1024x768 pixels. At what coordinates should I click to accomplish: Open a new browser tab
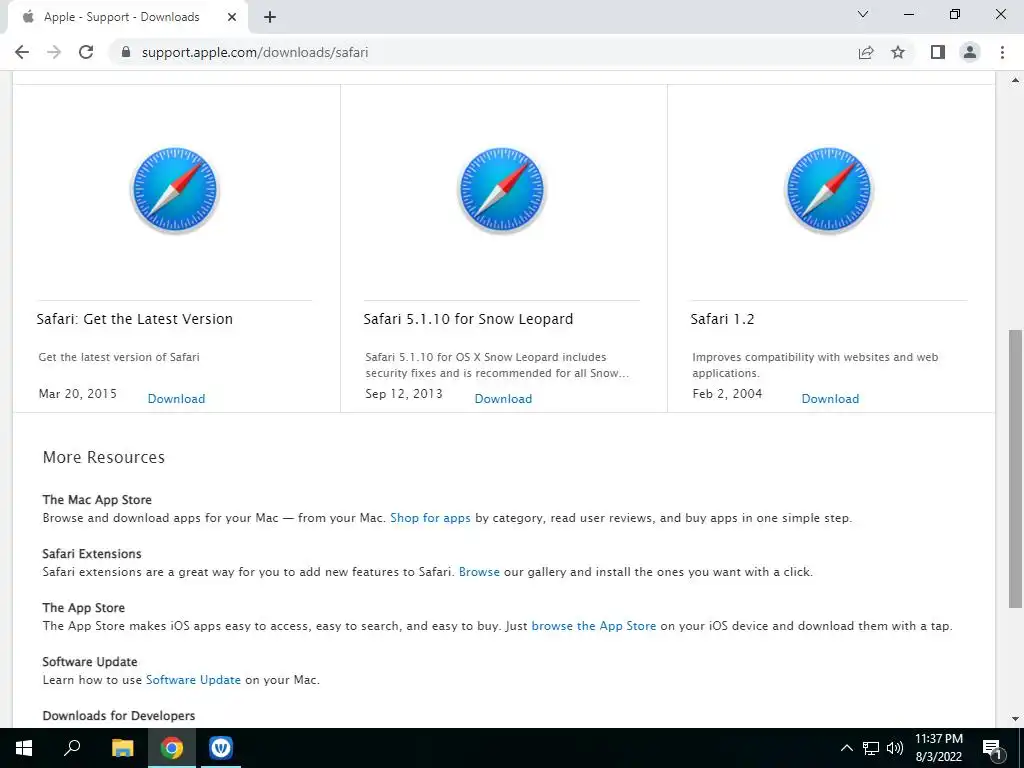[x=270, y=17]
